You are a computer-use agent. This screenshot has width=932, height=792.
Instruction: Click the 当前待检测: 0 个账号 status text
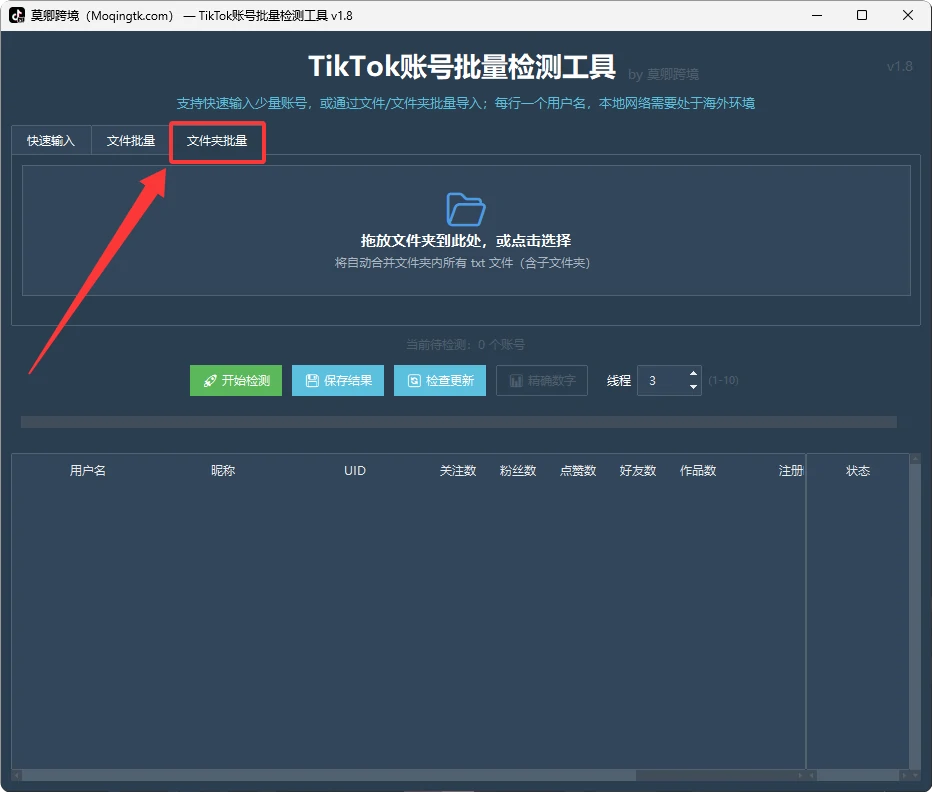tap(465, 345)
